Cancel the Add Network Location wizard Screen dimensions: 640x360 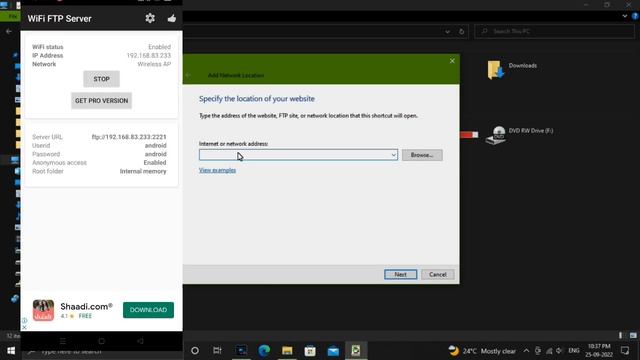438,274
